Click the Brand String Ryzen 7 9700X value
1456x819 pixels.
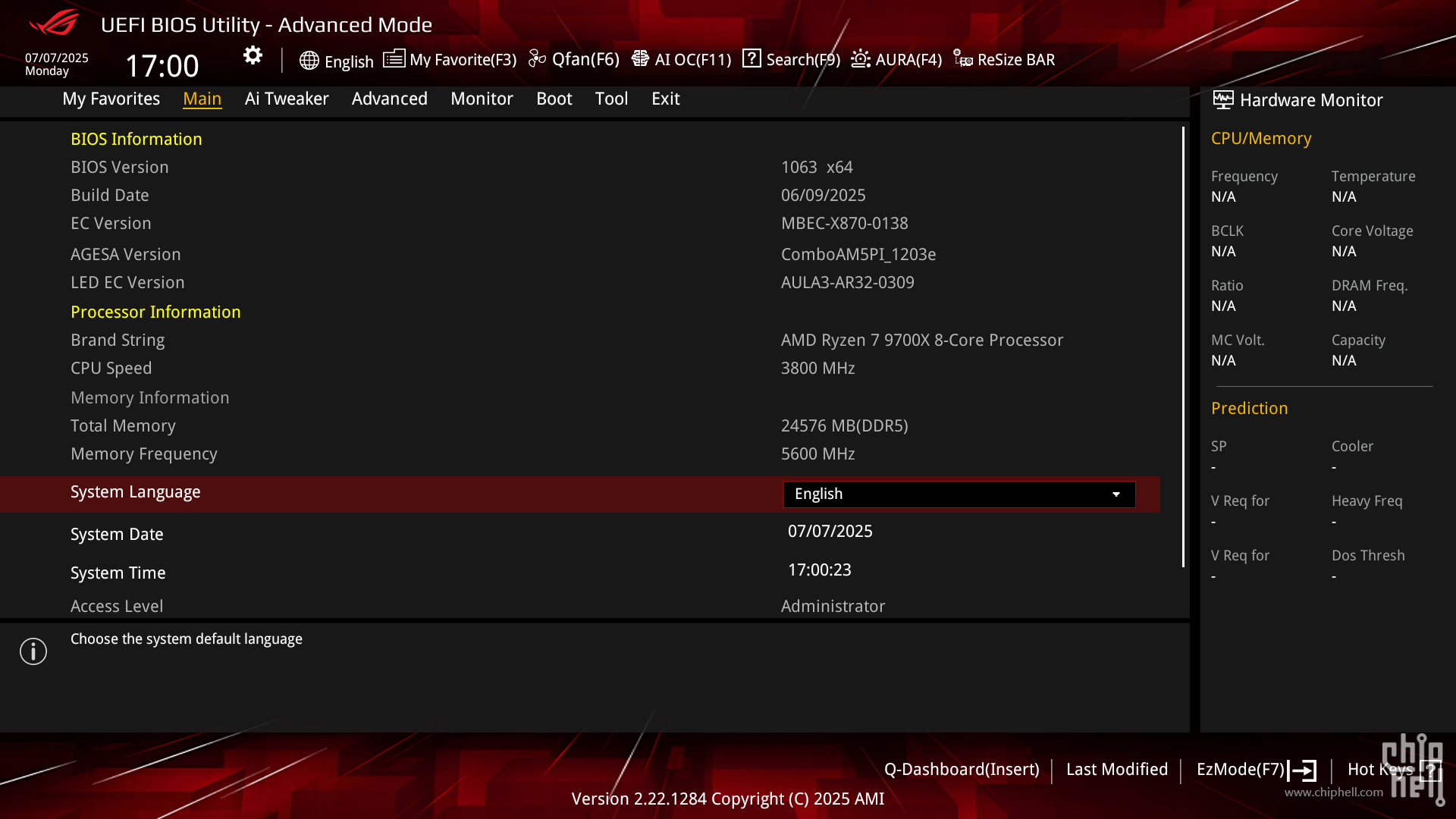coord(922,340)
